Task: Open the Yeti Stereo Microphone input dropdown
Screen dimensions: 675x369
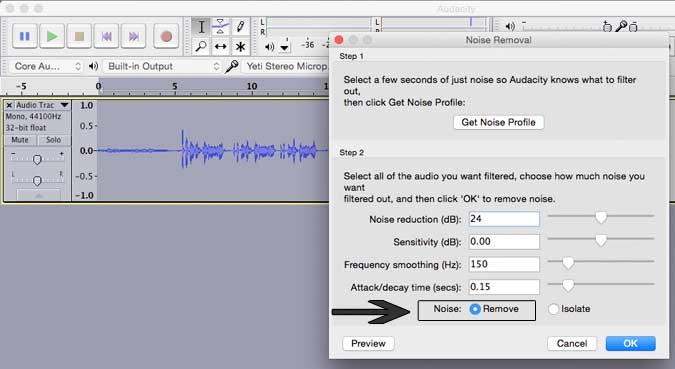Action: click(x=286, y=66)
